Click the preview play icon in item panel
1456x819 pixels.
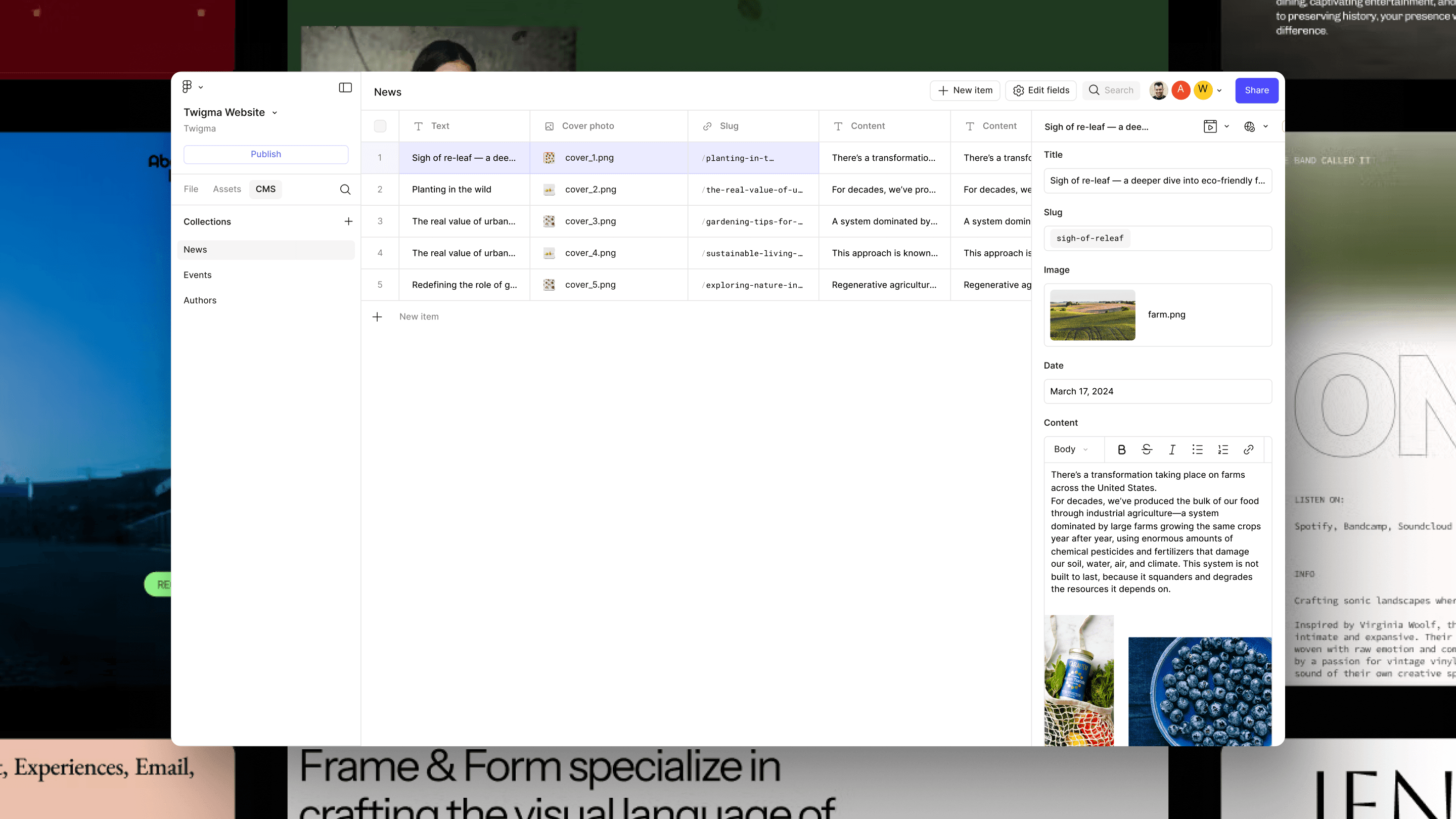[x=1210, y=126]
